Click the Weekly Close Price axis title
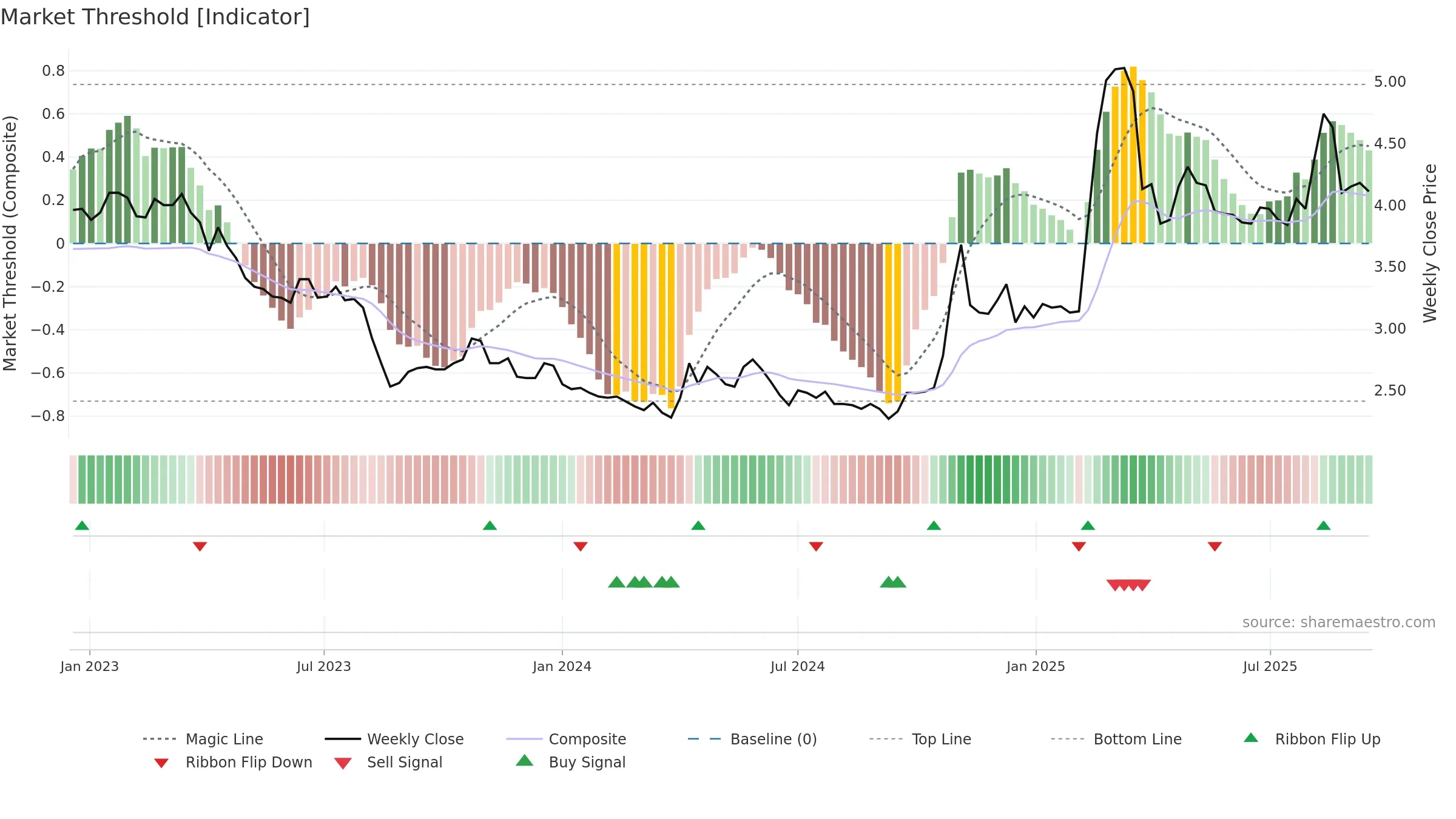Viewport: 1456px width, 819px height. point(1431,243)
